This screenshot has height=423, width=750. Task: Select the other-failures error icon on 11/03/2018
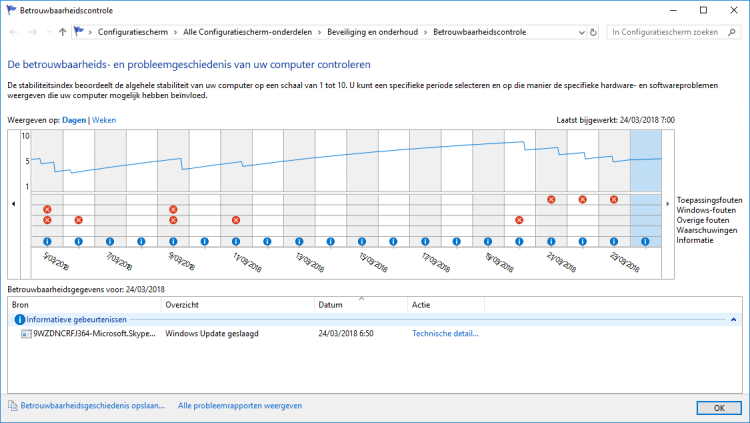[x=236, y=220]
